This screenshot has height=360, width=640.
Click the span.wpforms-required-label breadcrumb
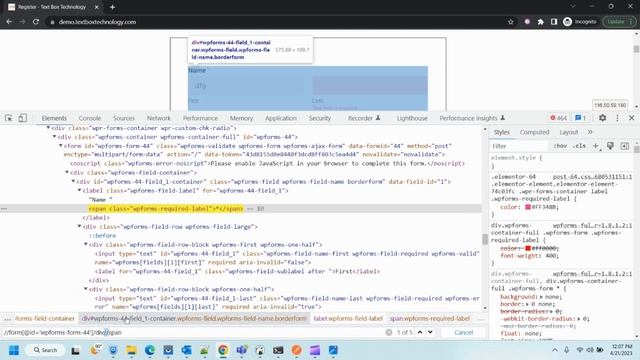pyautogui.click(x=429, y=318)
